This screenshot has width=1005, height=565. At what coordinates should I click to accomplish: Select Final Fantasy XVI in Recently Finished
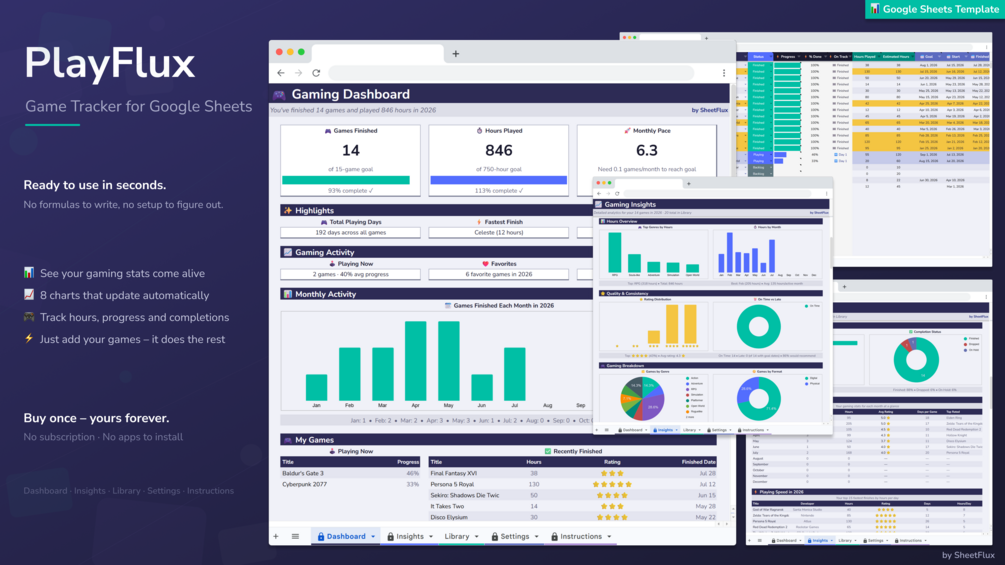point(453,473)
